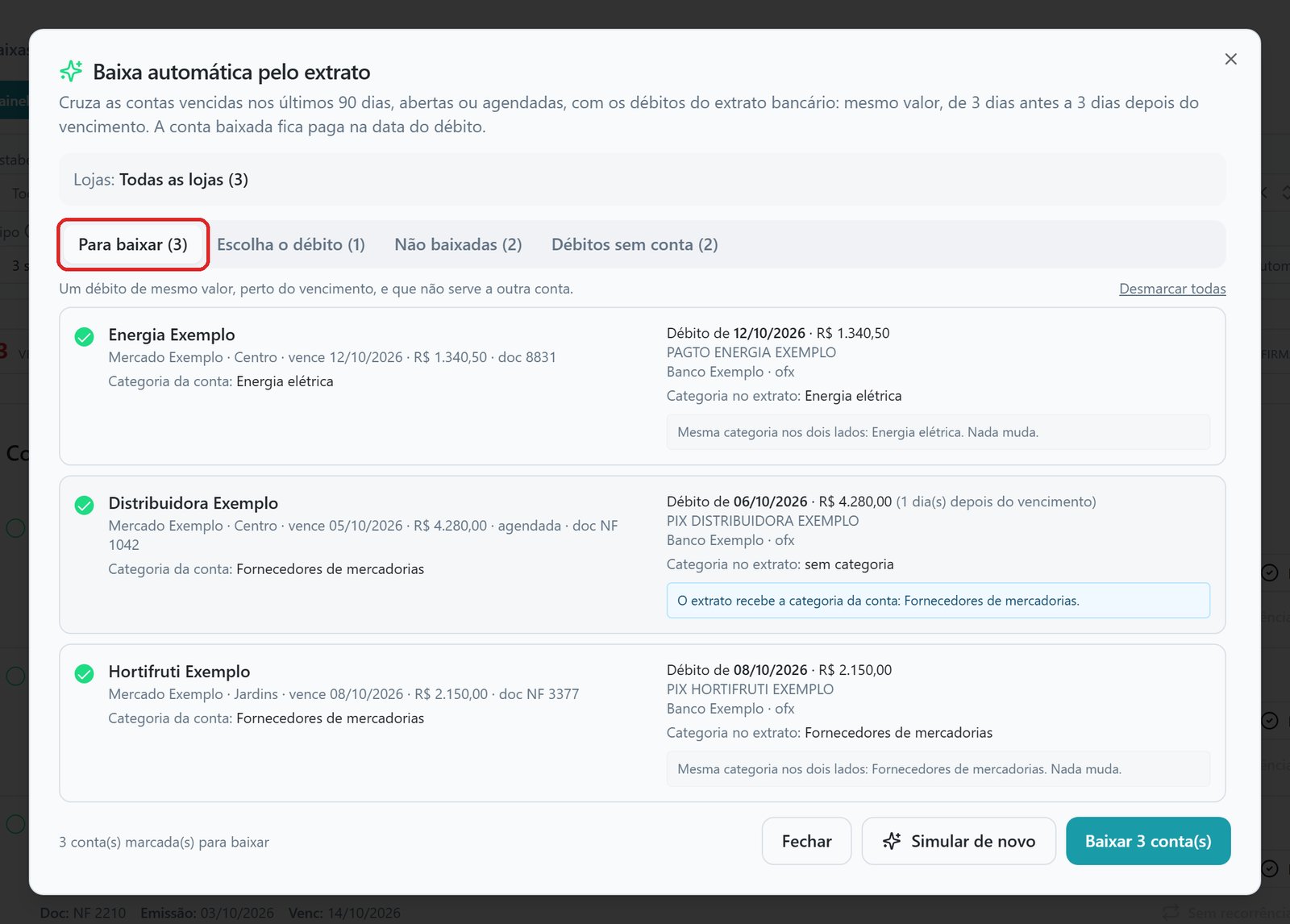Click 'Categoria da conta: Energia elétrica' text
This screenshot has height=924, width=1290.
221,381
